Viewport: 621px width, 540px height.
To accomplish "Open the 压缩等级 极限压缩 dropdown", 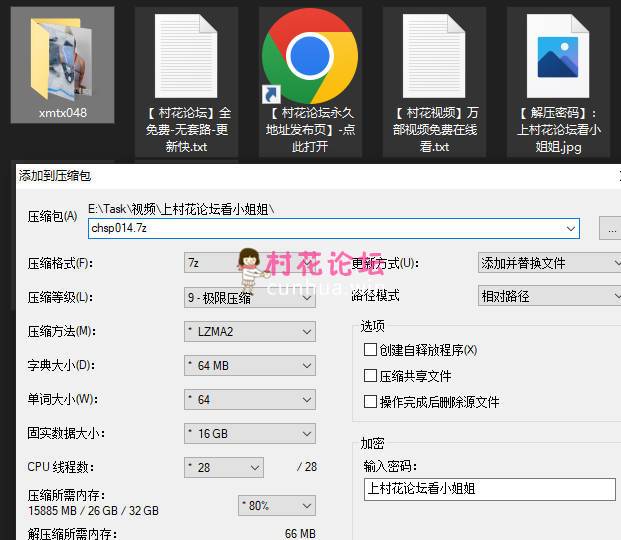I will point(250,297).
